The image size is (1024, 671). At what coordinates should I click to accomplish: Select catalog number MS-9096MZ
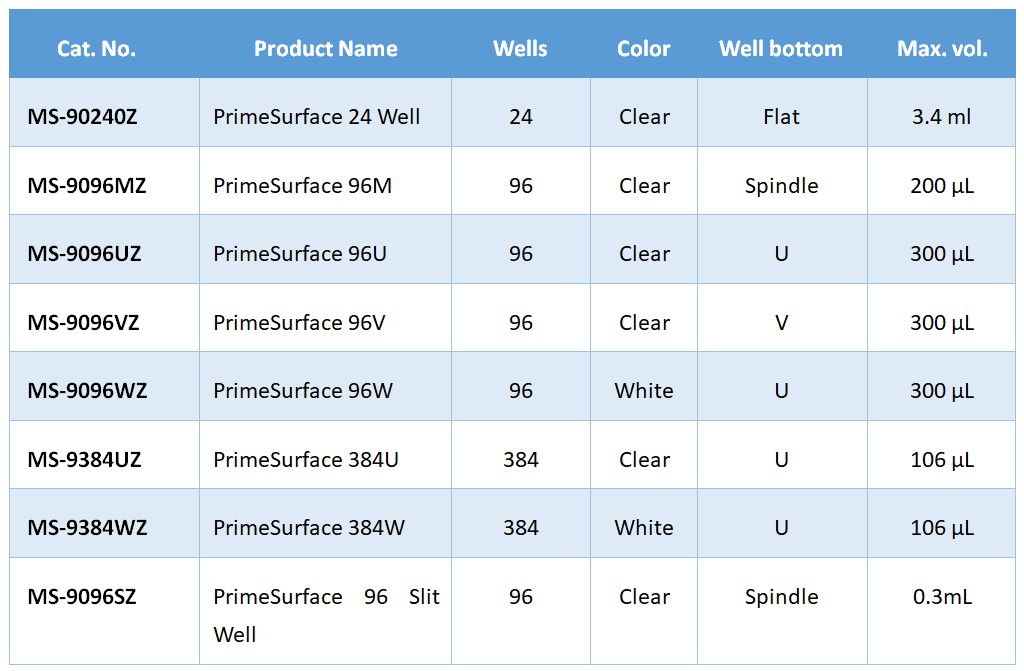tap(87, 186)
